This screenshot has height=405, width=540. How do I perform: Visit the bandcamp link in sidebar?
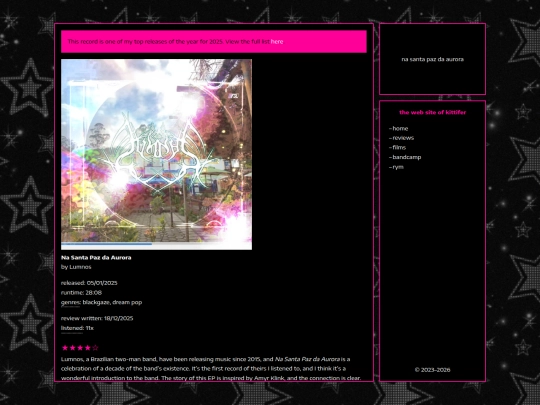tap(407, 157)
